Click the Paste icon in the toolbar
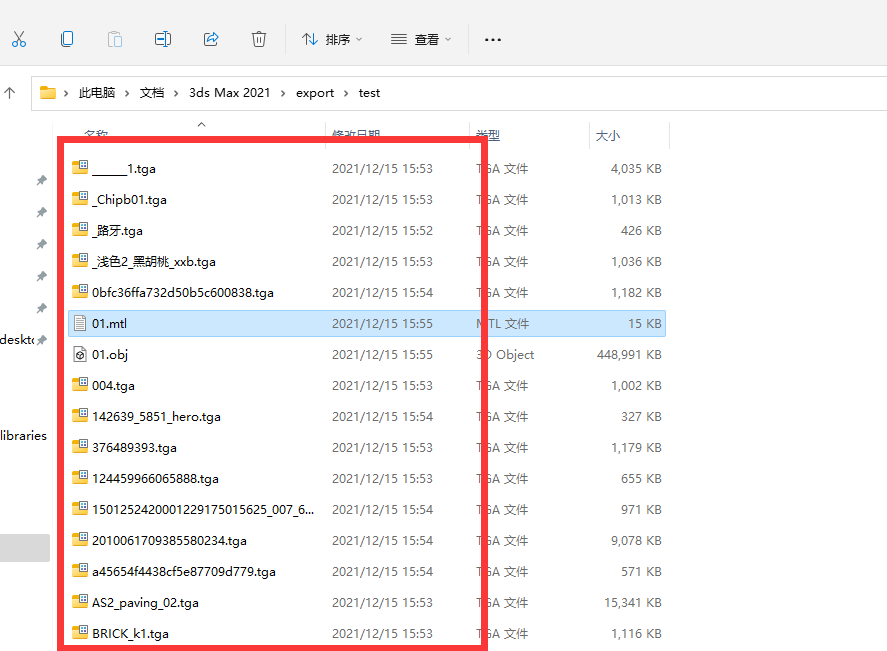This screenshot has width=887, height=651. (115, 39)
